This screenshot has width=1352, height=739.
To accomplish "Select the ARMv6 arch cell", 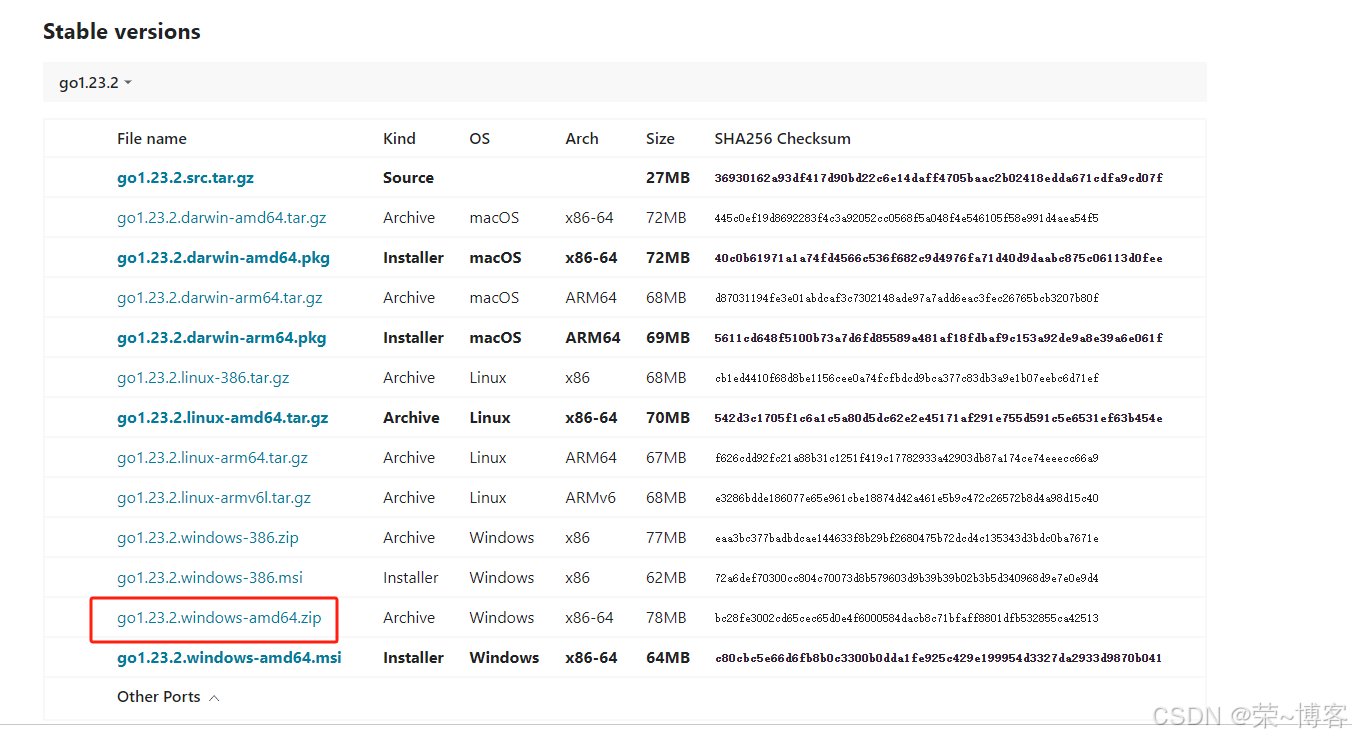I will coord(591,498).
